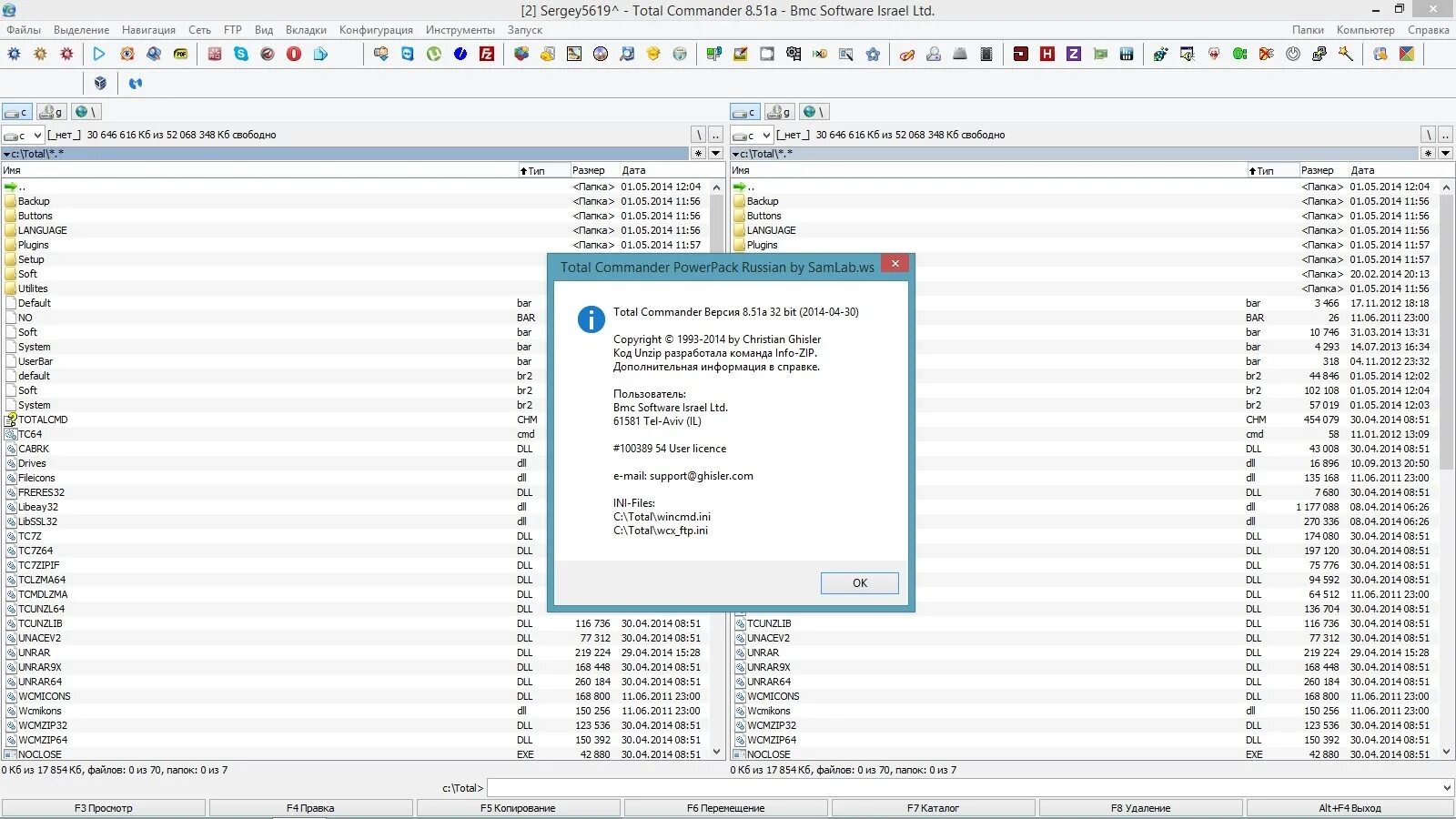Click the F7 Каталог button
Viewport: 1456px width, 819px height.
[x=933, y=808]
